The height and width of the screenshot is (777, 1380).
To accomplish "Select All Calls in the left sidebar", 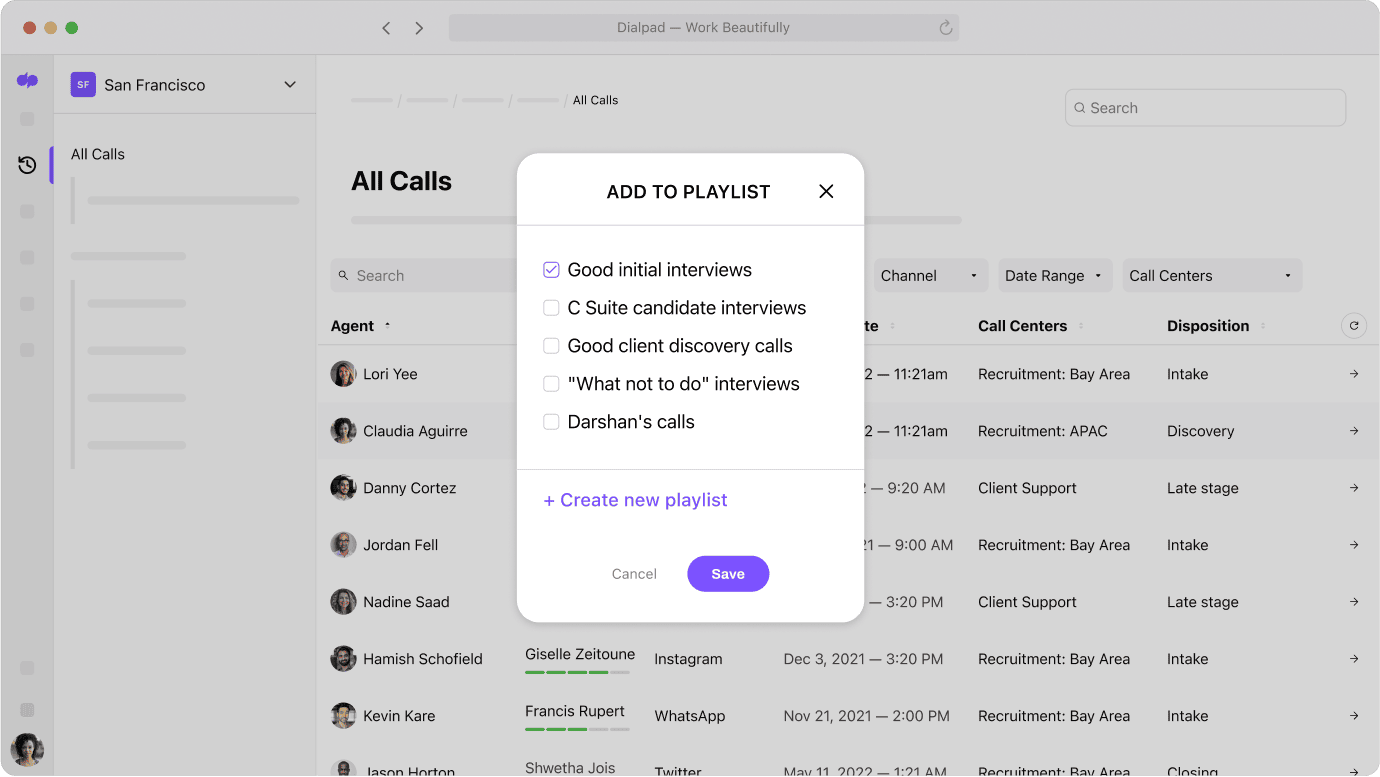I will (x=97, y=153).
